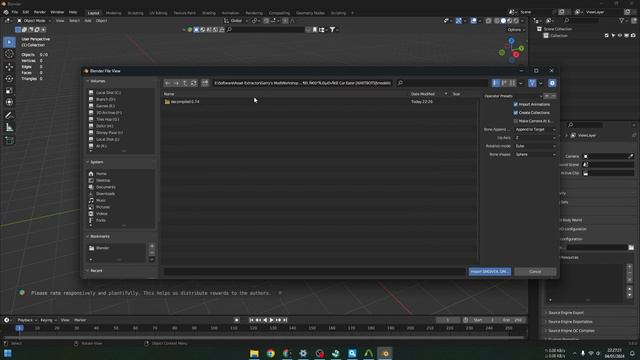Select the Scale tool in viewport toolbar
The image size is (640, 360).
9,91
